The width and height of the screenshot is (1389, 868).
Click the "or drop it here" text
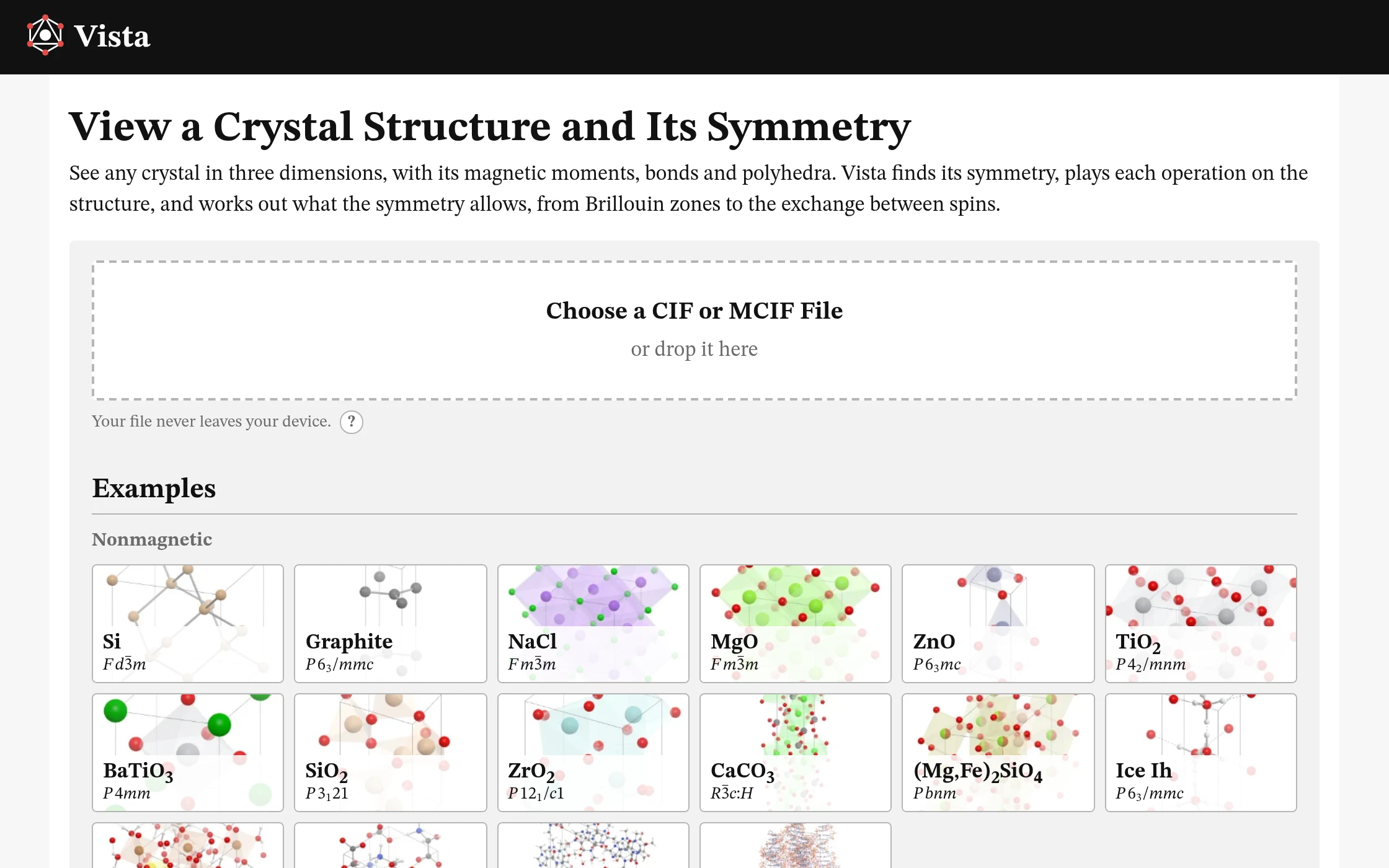click(694, 349)
